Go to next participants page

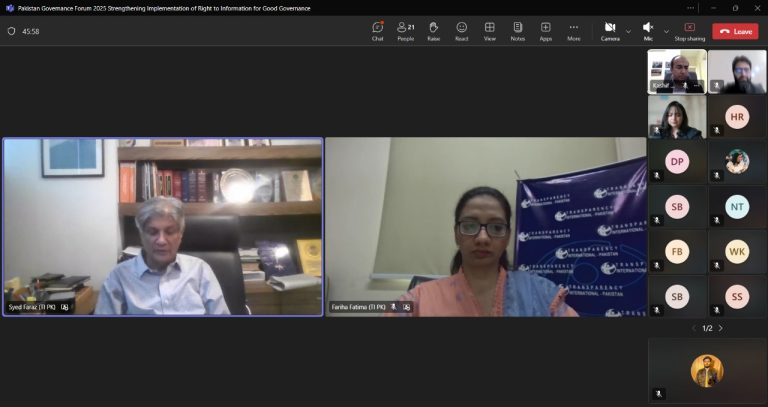click(721, 328)
